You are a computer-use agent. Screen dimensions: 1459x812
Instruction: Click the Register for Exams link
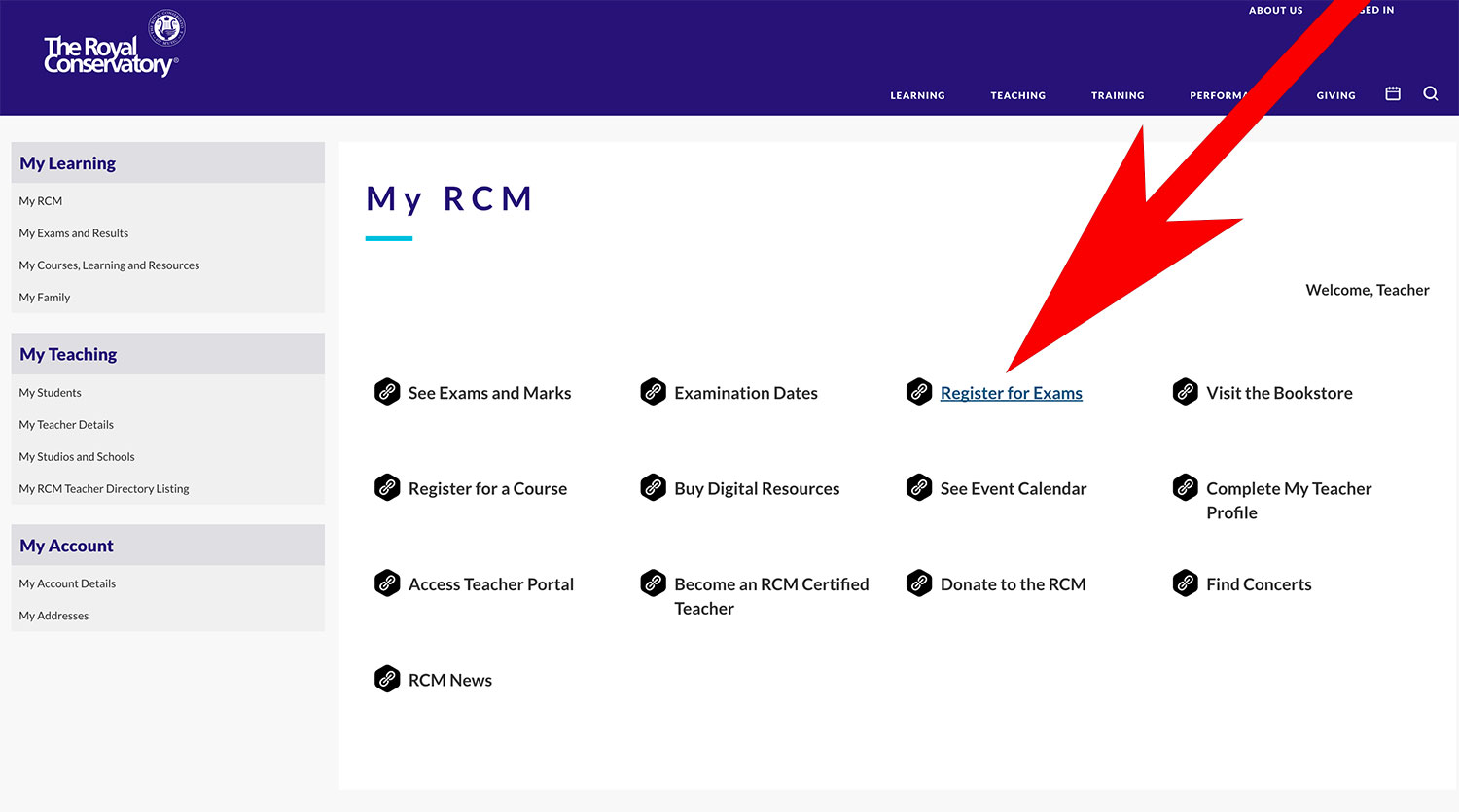1011,392
